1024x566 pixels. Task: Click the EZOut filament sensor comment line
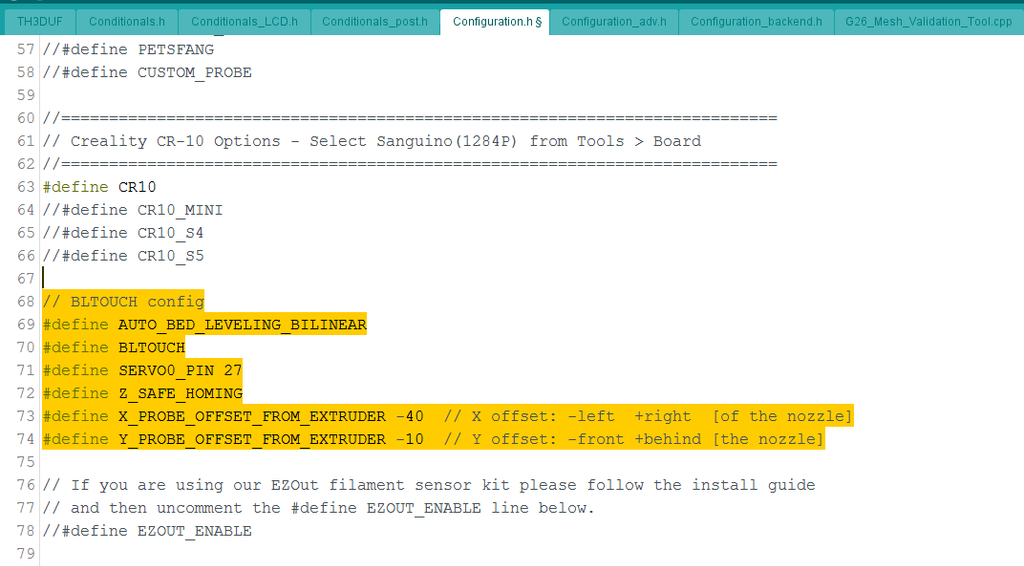429,485
